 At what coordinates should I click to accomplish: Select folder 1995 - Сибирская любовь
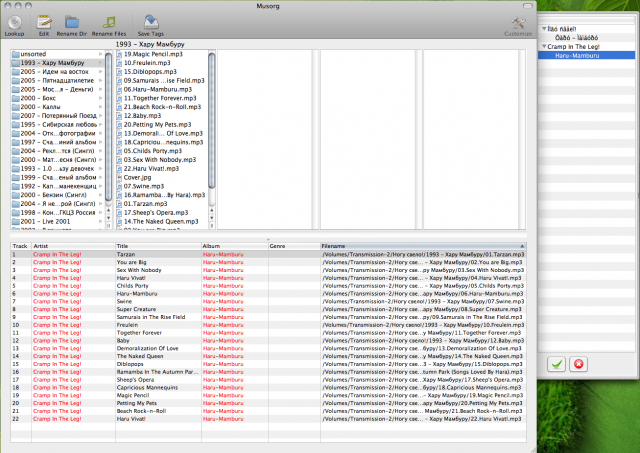click(57, 124)
